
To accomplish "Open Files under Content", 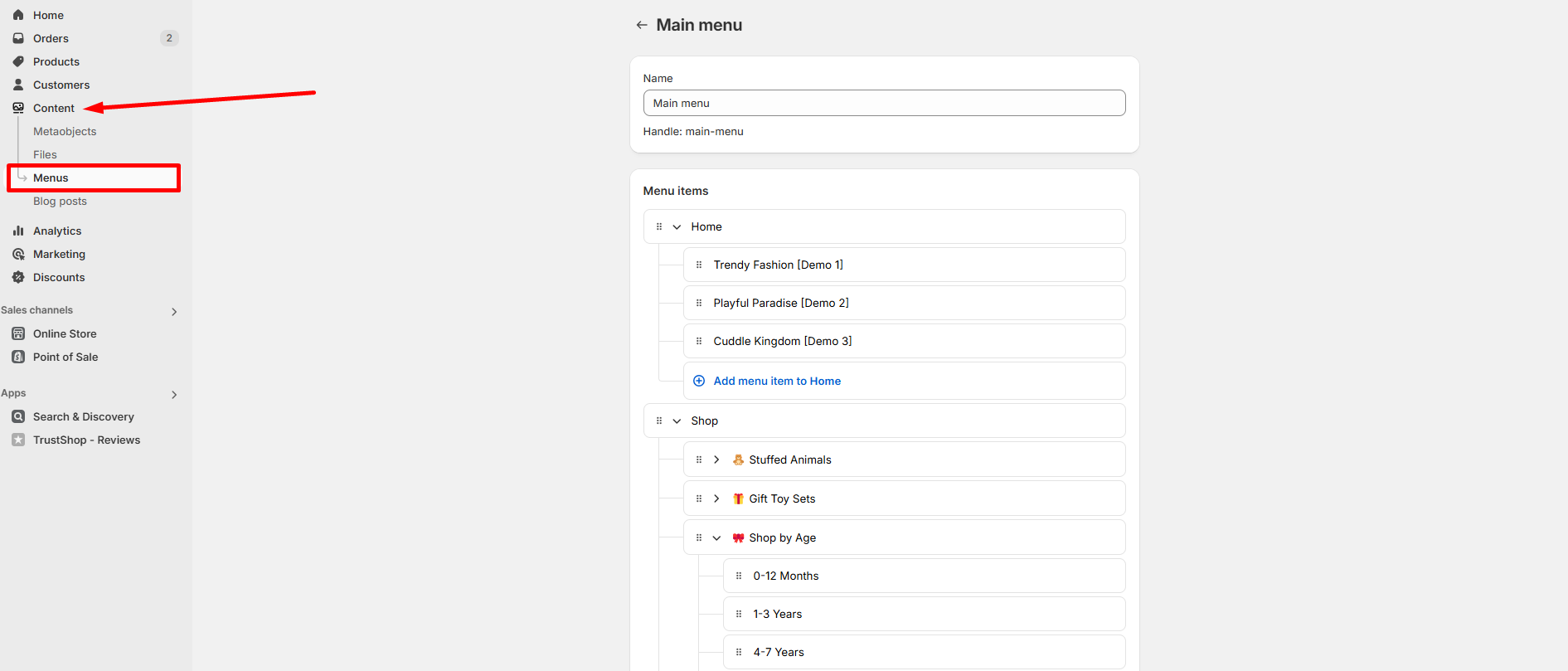I will (x=45, y=154).
